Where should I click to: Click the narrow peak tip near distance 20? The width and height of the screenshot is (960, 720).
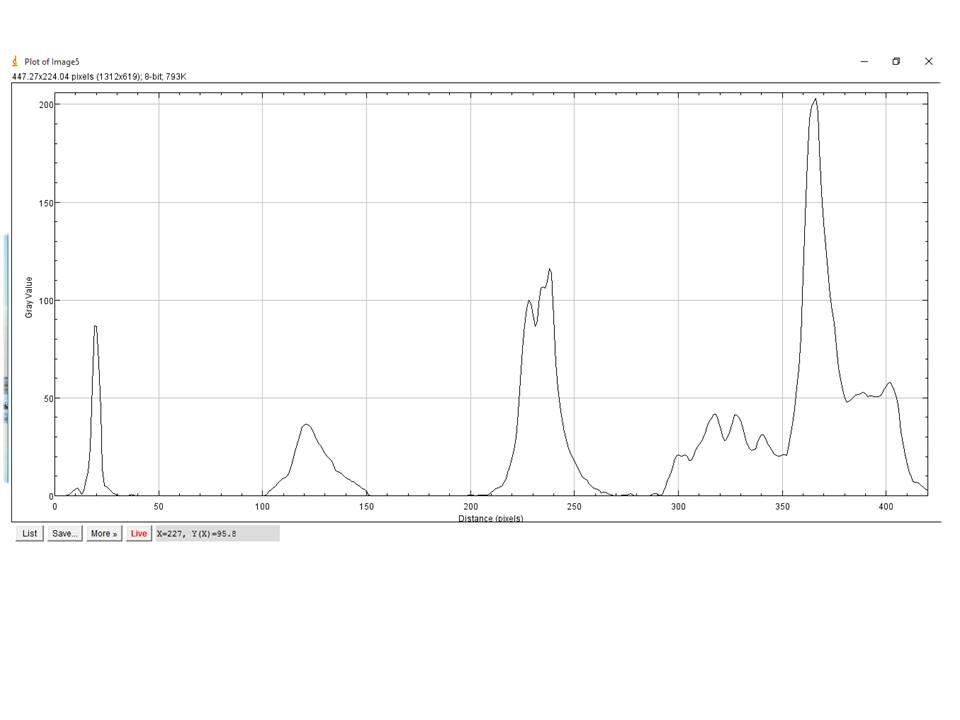pos(95,327)
